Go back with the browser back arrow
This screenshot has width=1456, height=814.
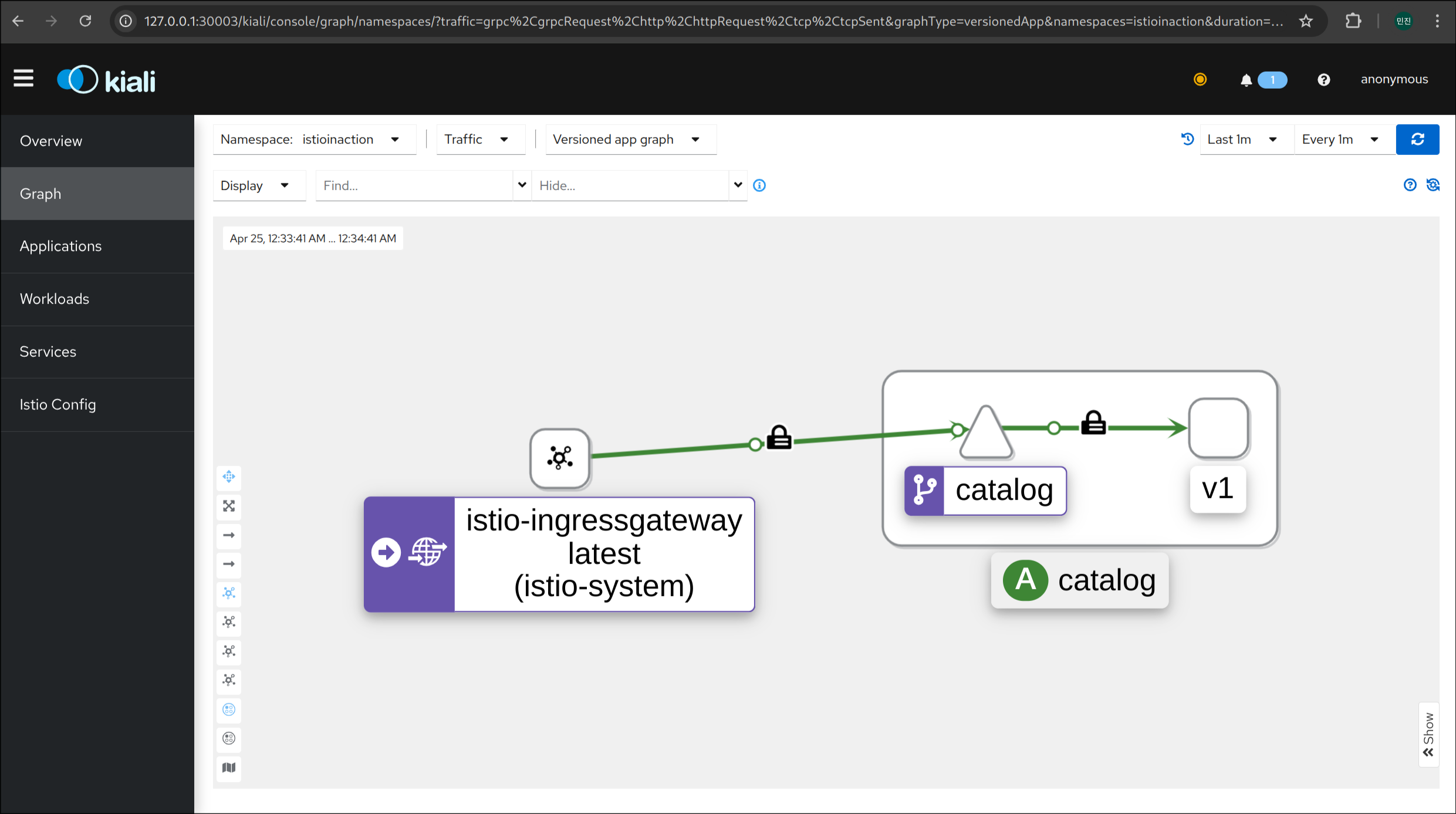pos(18,22)
